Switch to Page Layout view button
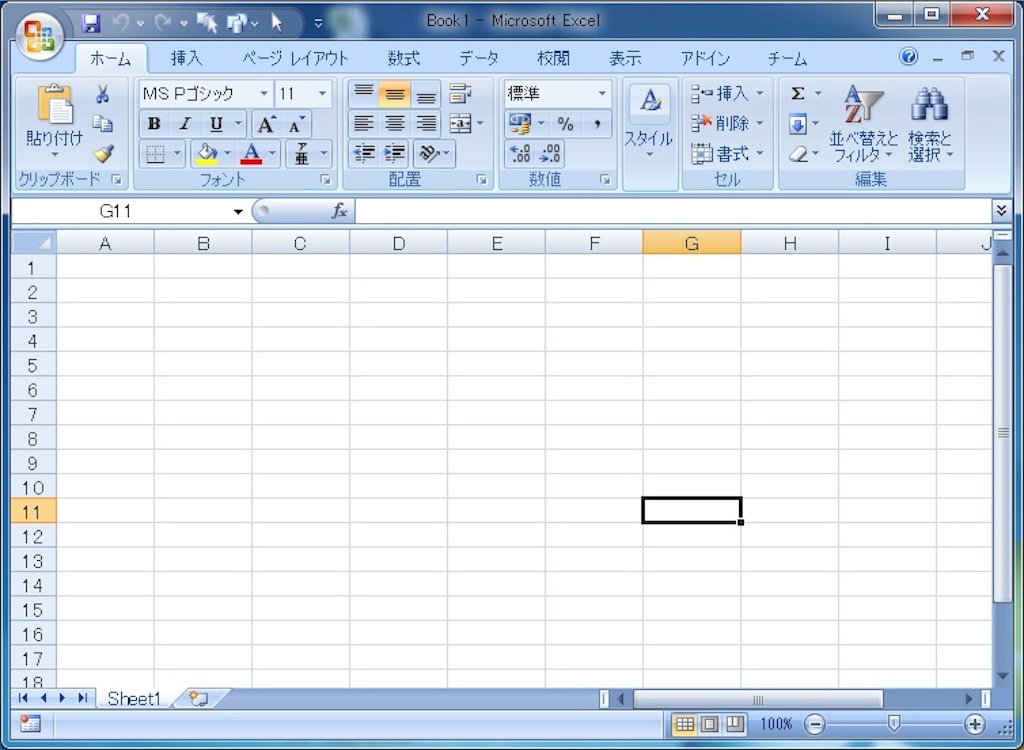Image resolution: width=1024 pixels, height=750 pixels. tap(710, 724)
